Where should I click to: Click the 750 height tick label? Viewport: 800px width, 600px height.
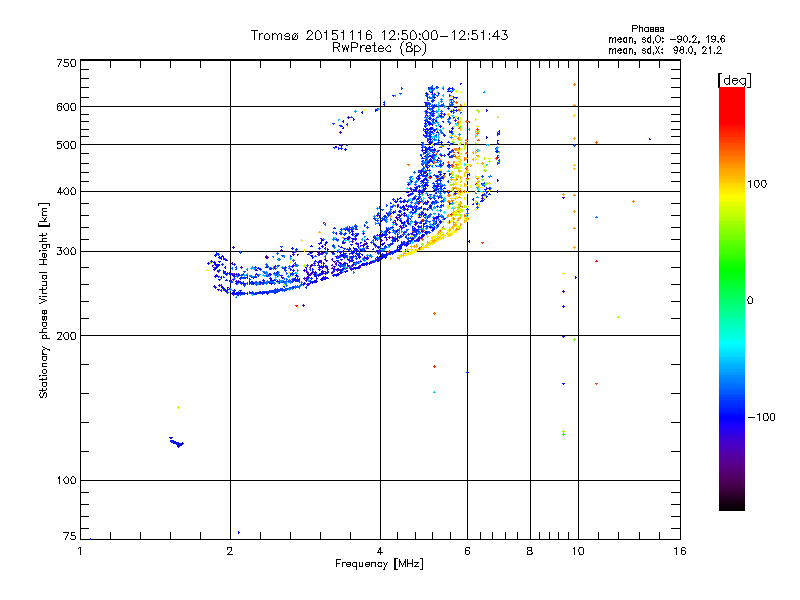point(66,63)
